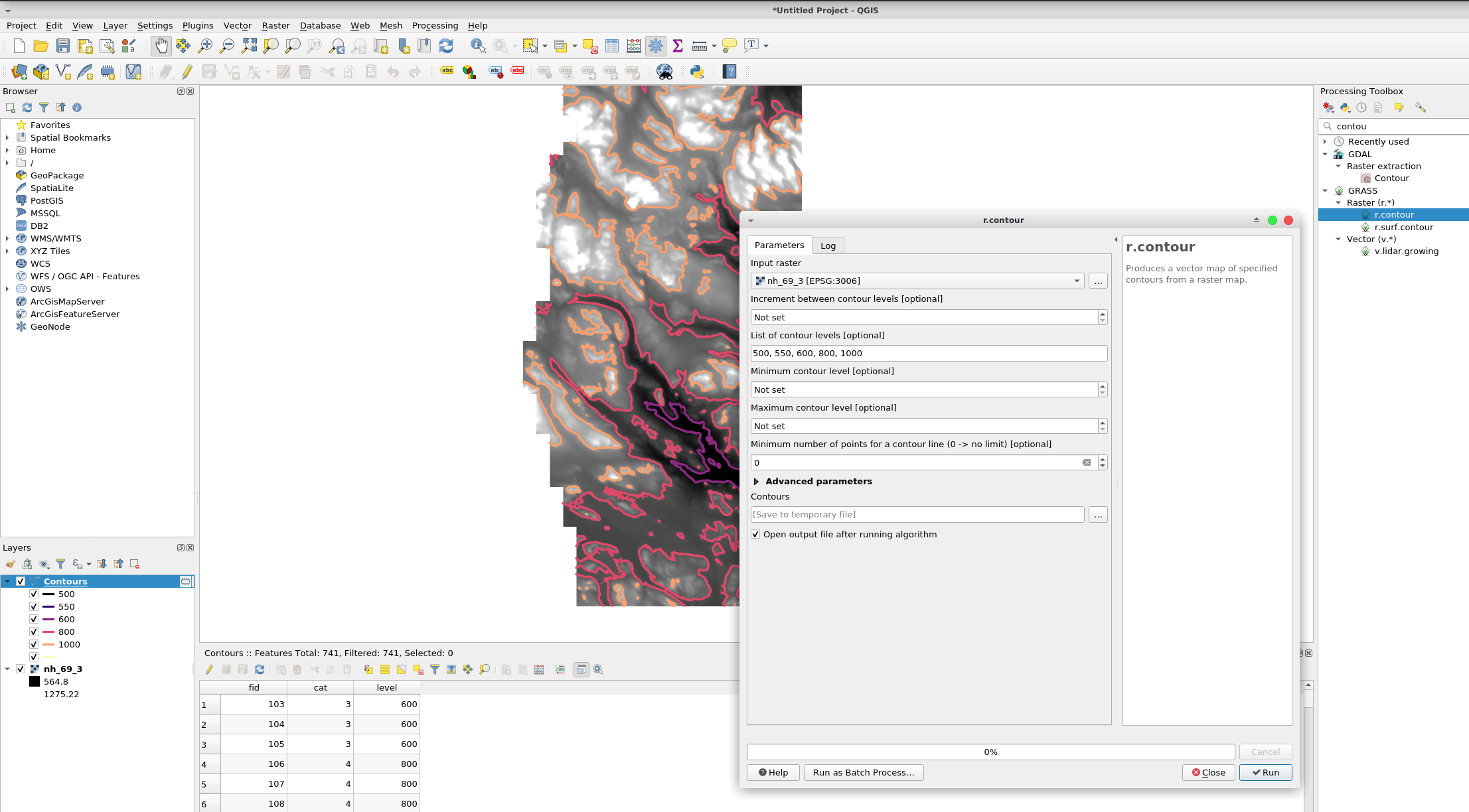This screenshot has width=1469, height=812.
Task: Select input raster dropdown for nh_69_3
Action: point(1076,280)
